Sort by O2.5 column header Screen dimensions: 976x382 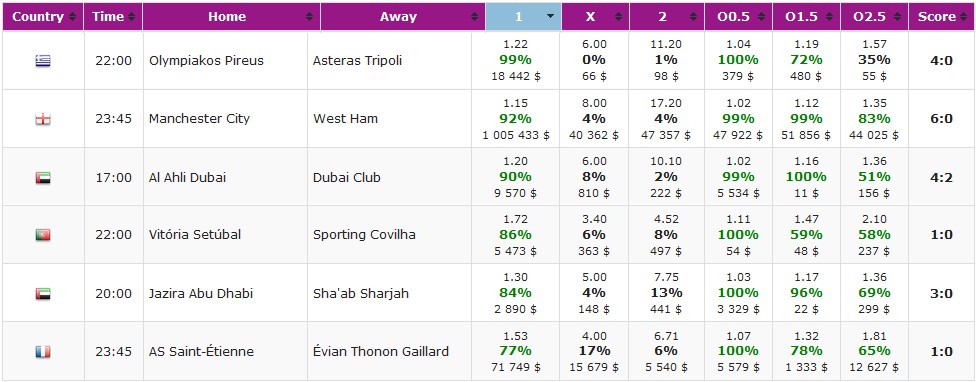pyautogui.click(x=874, y=17)
